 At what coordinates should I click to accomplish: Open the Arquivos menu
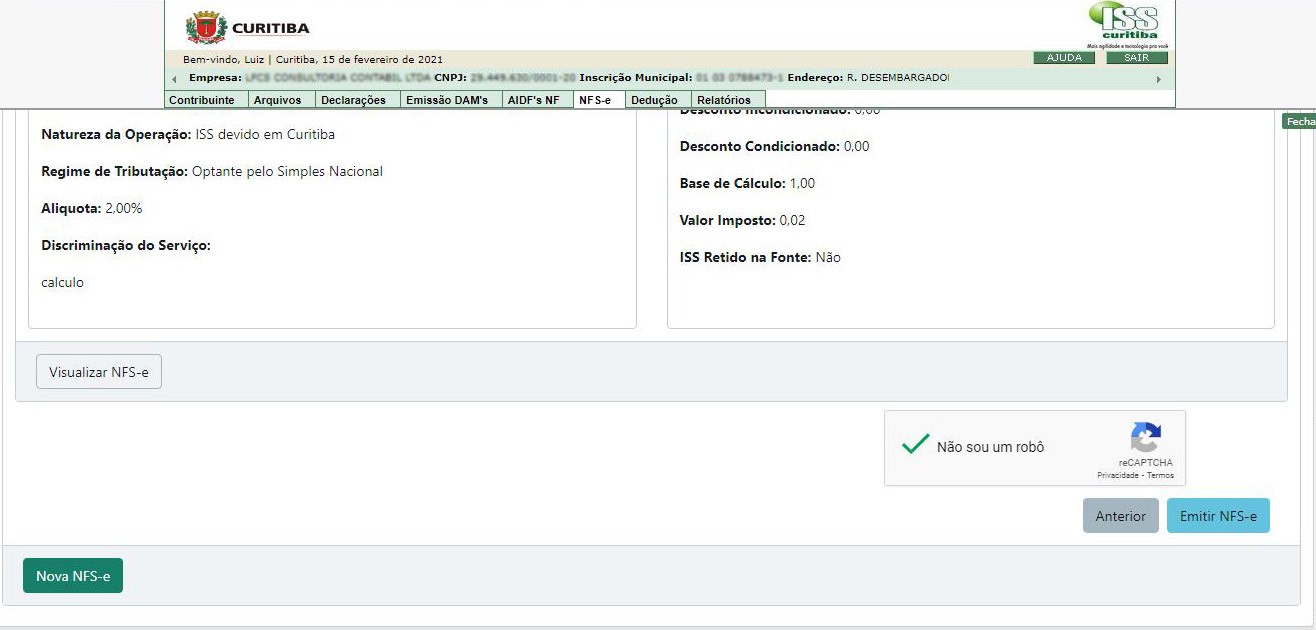277,100
